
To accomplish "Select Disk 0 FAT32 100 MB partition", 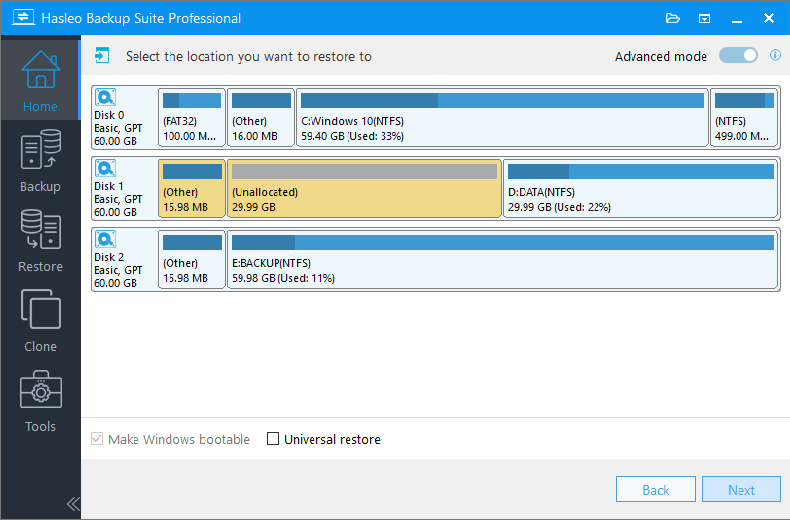I will point(192,117).
